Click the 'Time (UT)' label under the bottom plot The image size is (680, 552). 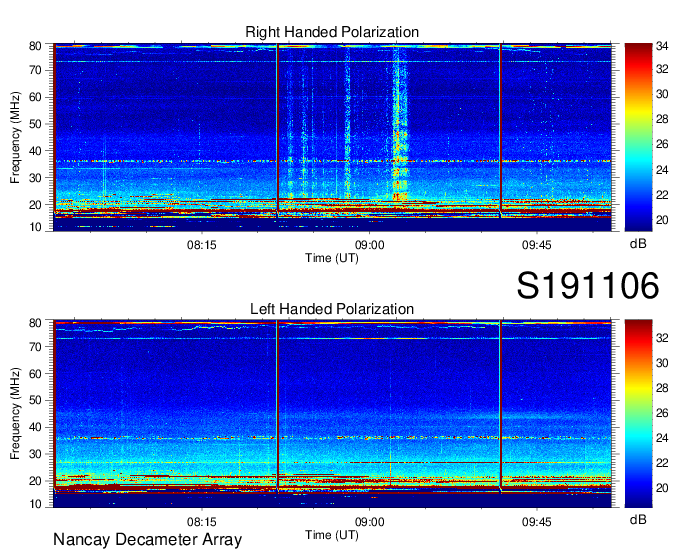pyautogui.click(x=332, y=535)
